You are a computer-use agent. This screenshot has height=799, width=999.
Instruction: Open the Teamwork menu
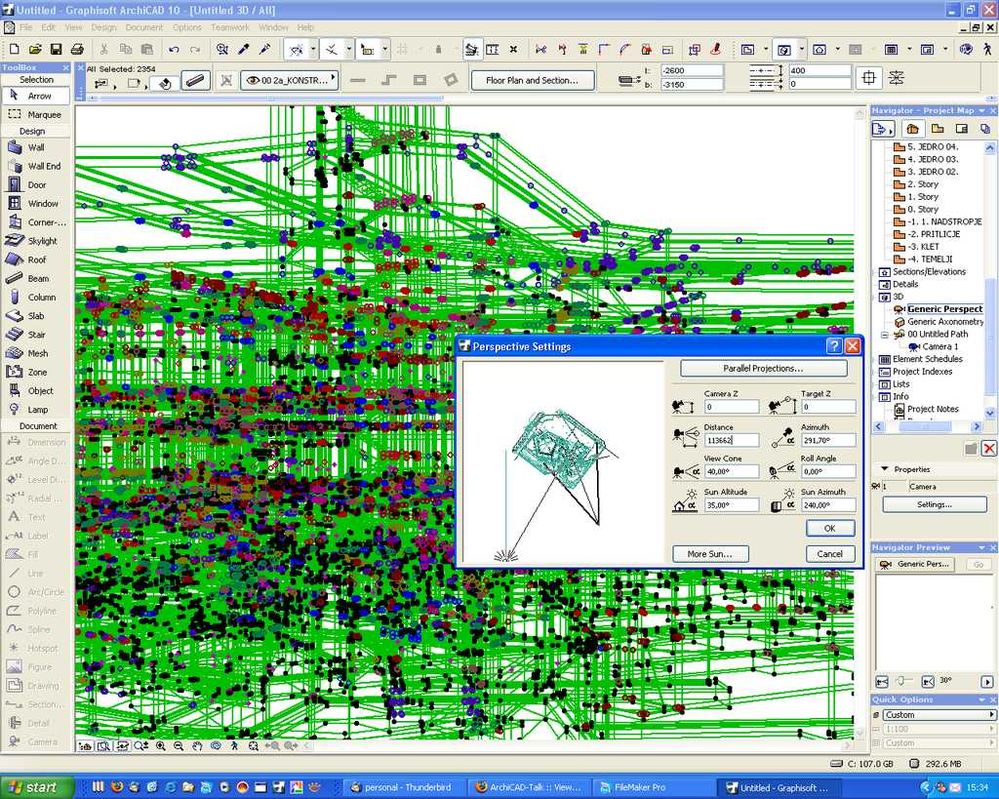tap(230, 27)
